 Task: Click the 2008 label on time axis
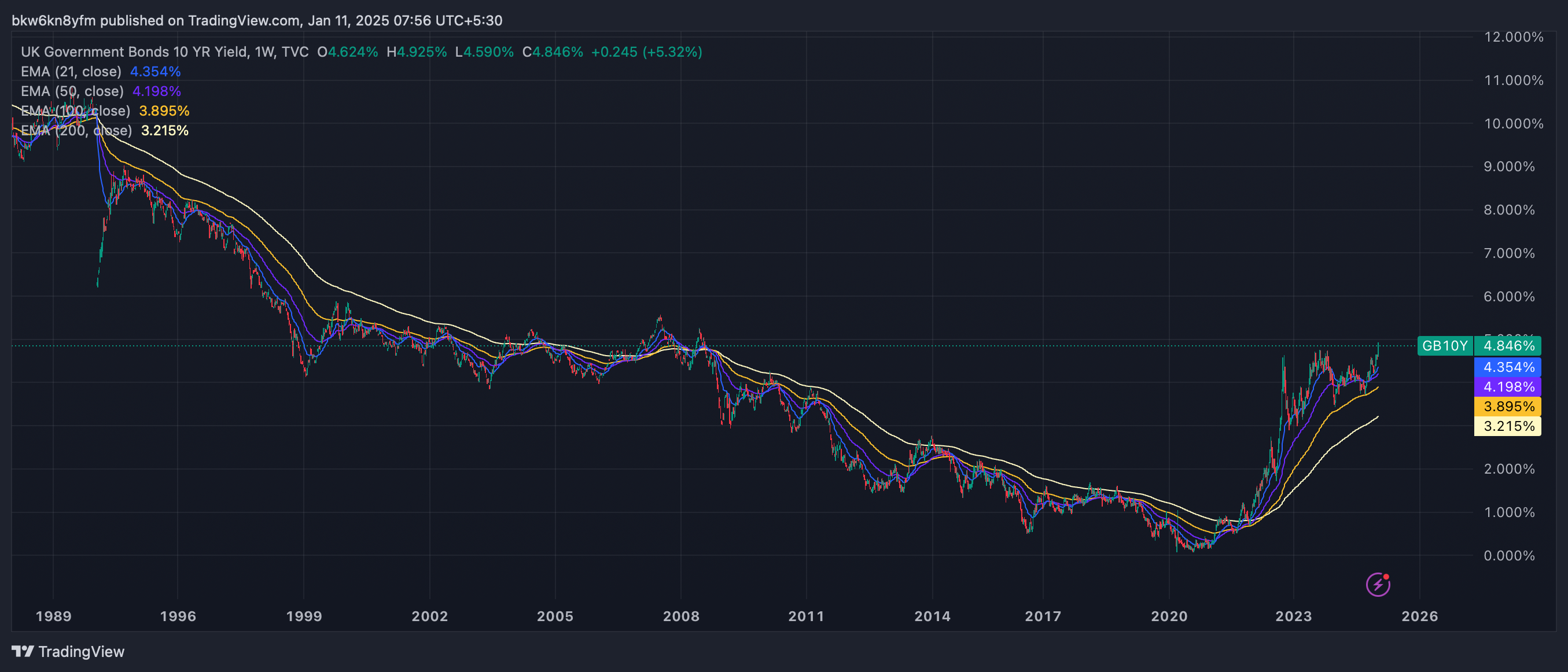coord(680,616)
